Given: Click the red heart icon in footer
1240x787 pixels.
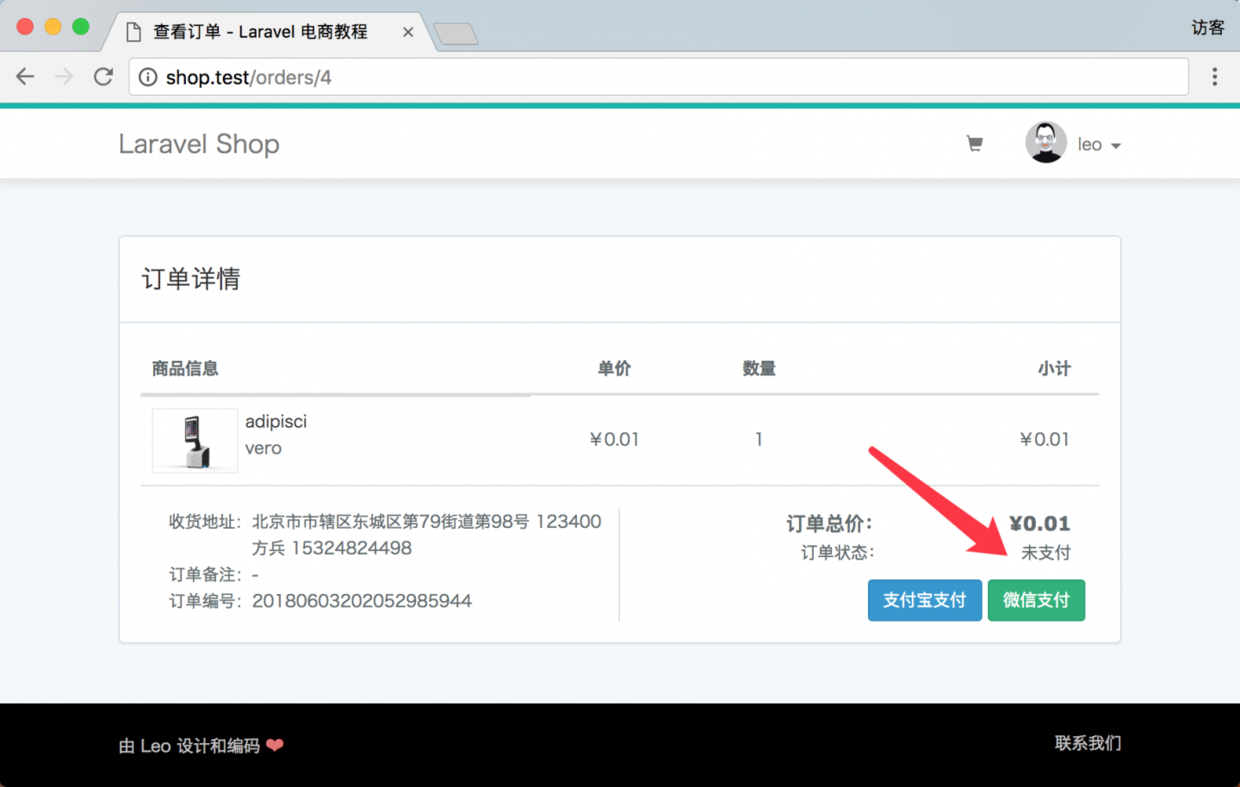Looking at the screenshot, I should [x=275, y=745].
